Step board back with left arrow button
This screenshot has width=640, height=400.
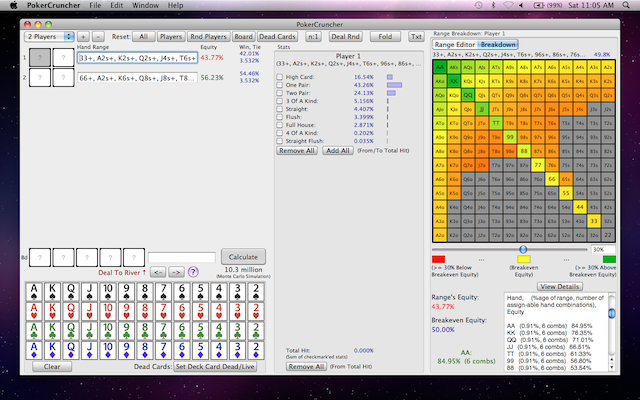click(159, 272)
